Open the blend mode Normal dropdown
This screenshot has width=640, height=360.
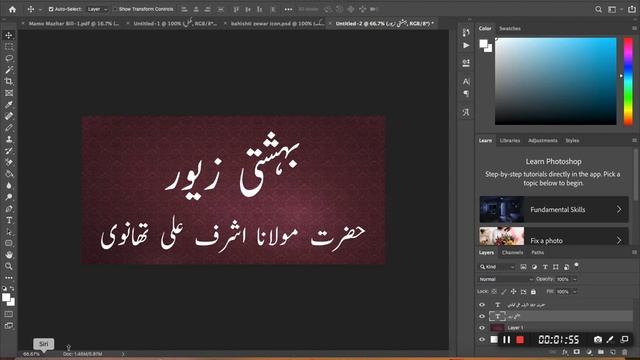(x=506, y=279)
